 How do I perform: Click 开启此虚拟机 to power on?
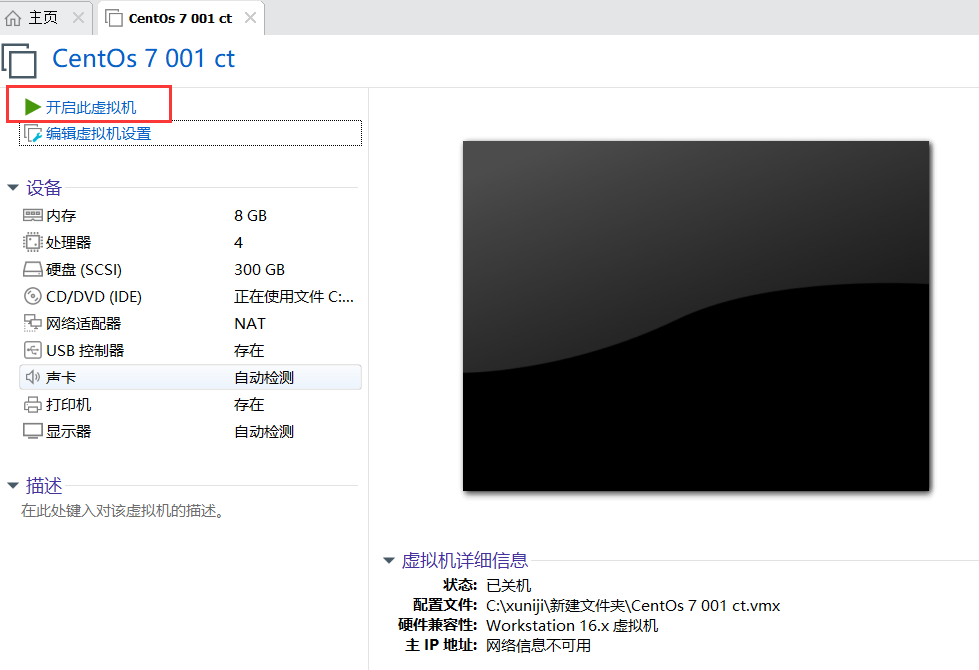(91, 107)
